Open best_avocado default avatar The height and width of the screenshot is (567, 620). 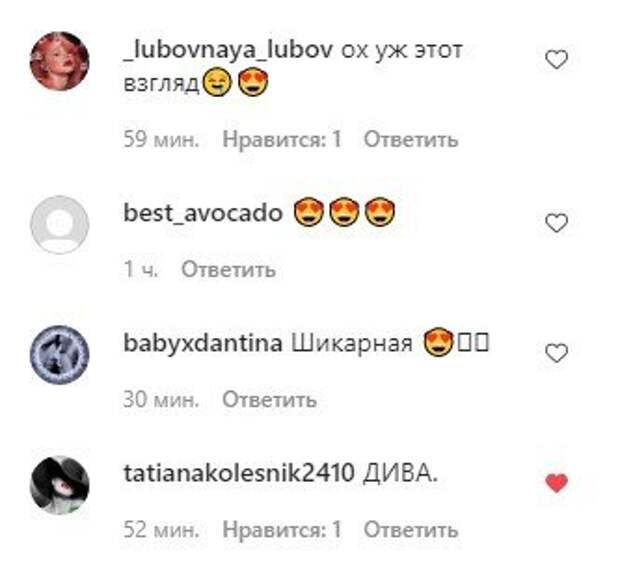[60, 224]
